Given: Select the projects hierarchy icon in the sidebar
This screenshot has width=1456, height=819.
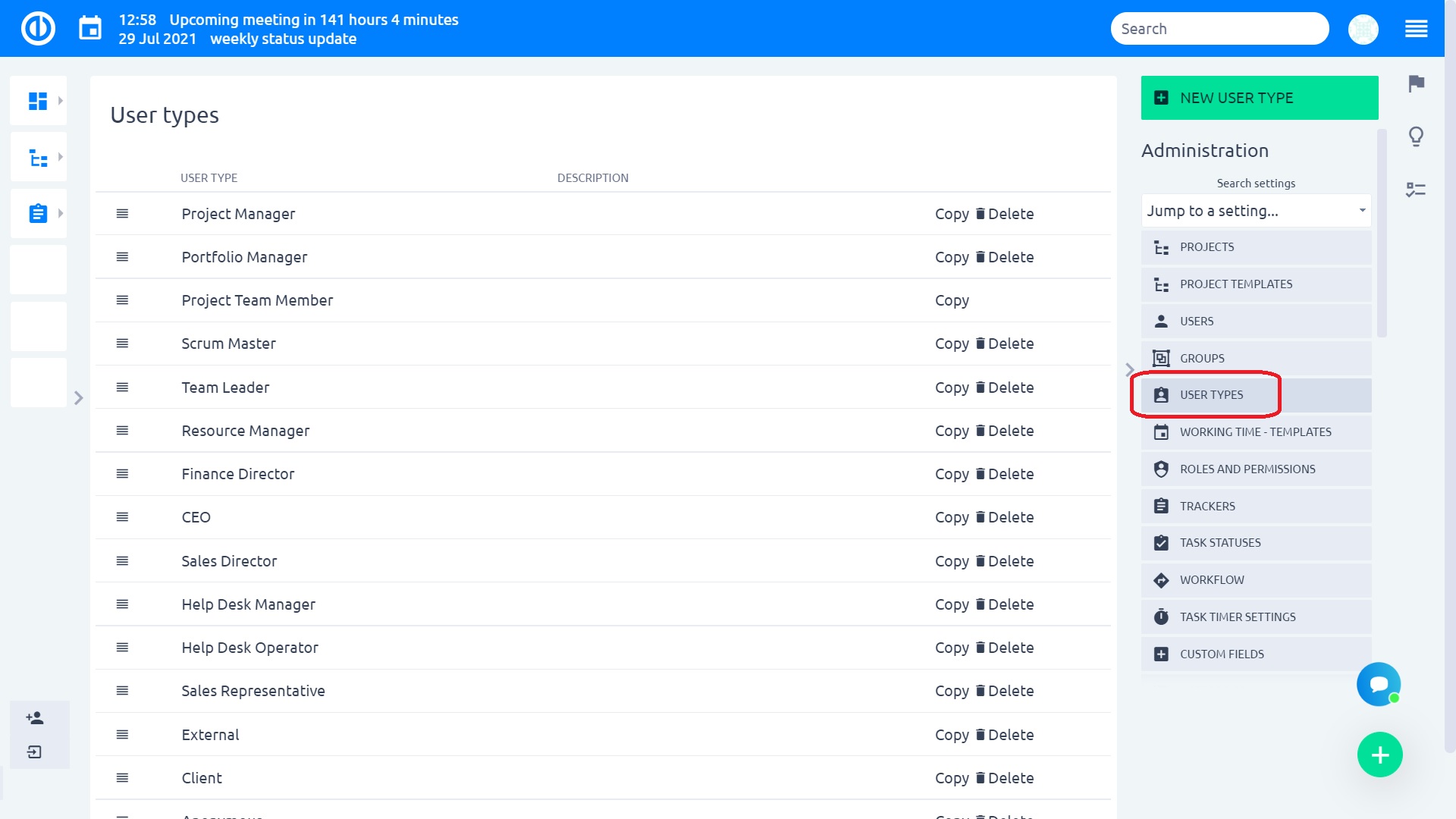Looking at the screenshot, I should tap(37, 156).
